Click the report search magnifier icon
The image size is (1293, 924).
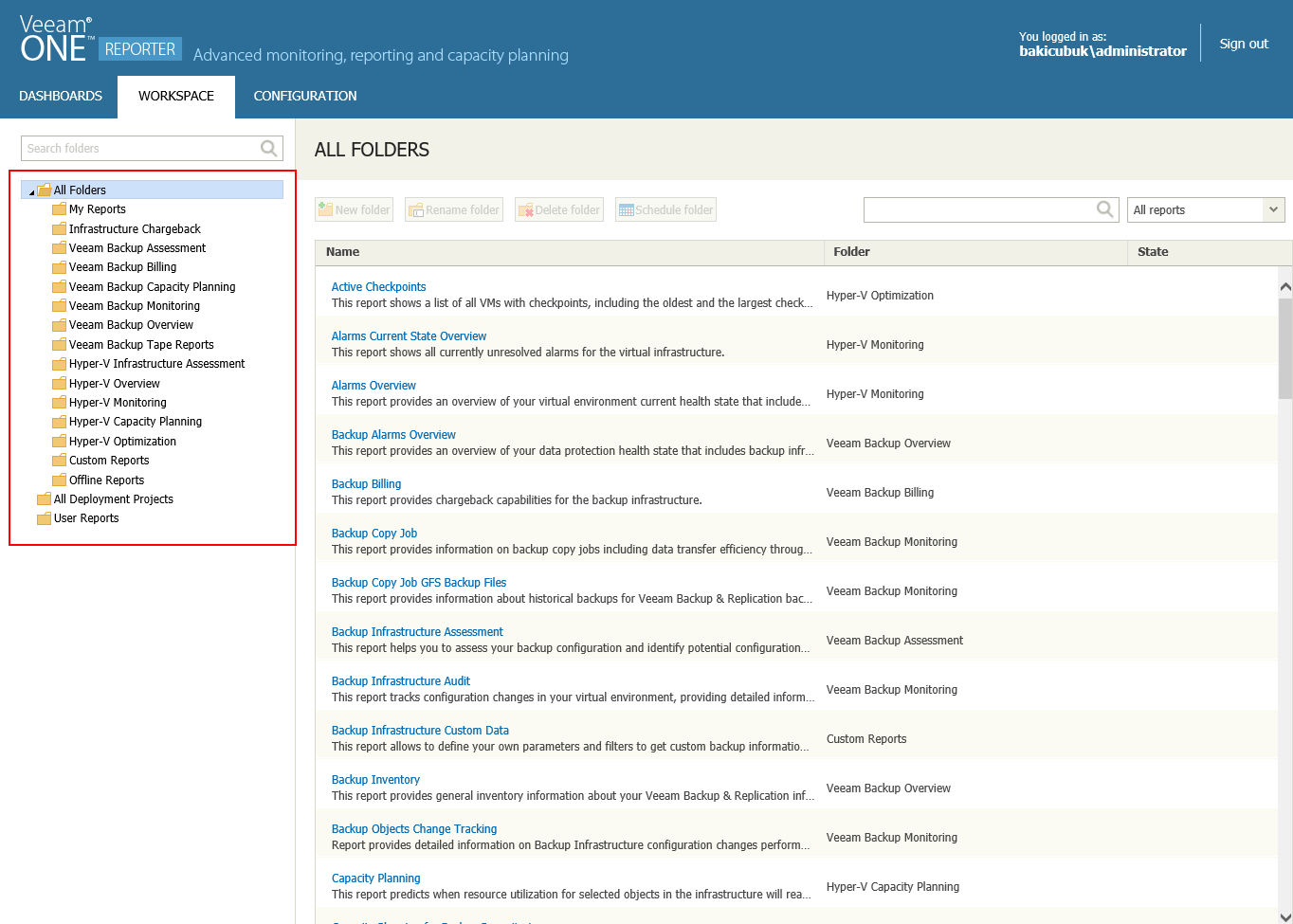pyautogui.click(x=1104, y=209)
